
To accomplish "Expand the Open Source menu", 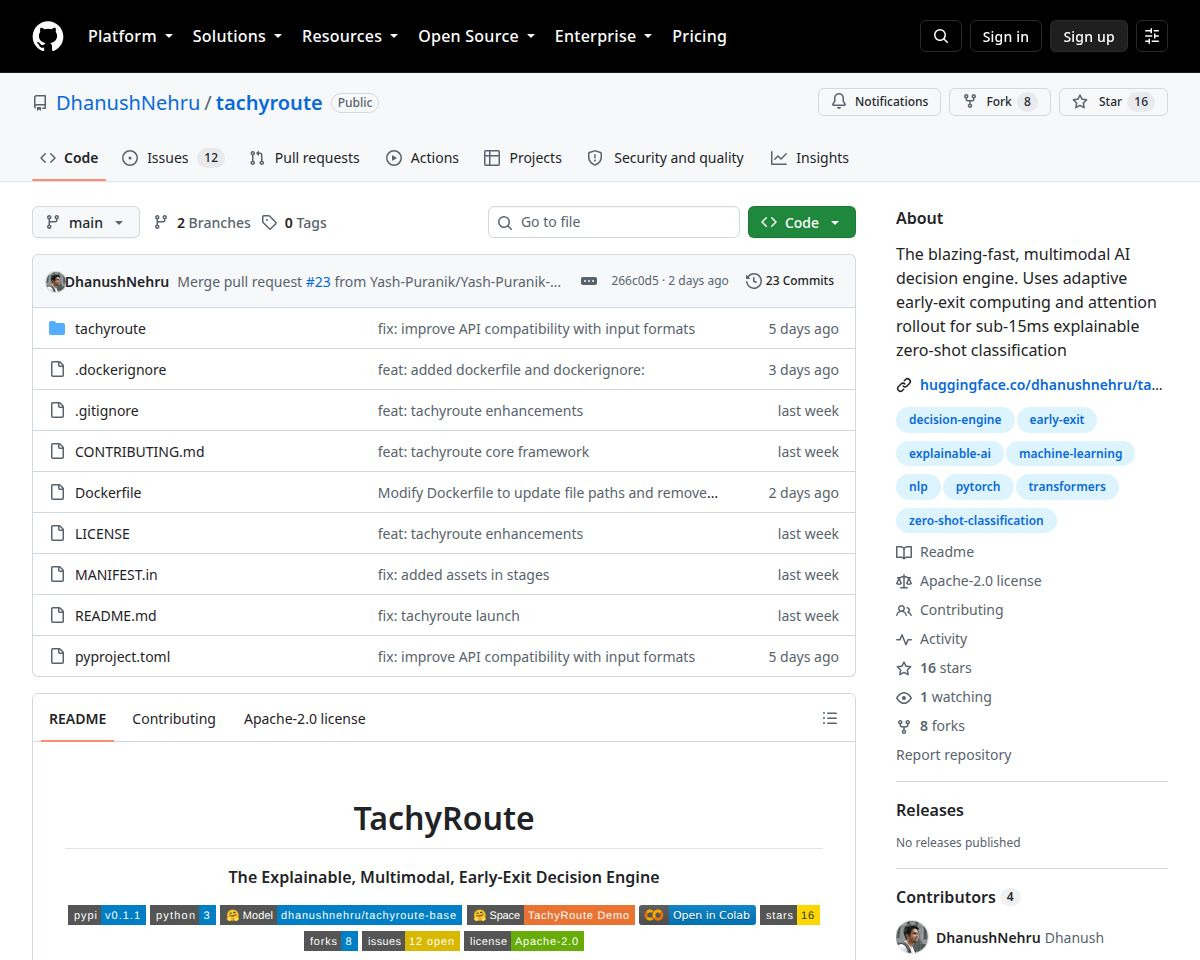I will tap(476, 36).
